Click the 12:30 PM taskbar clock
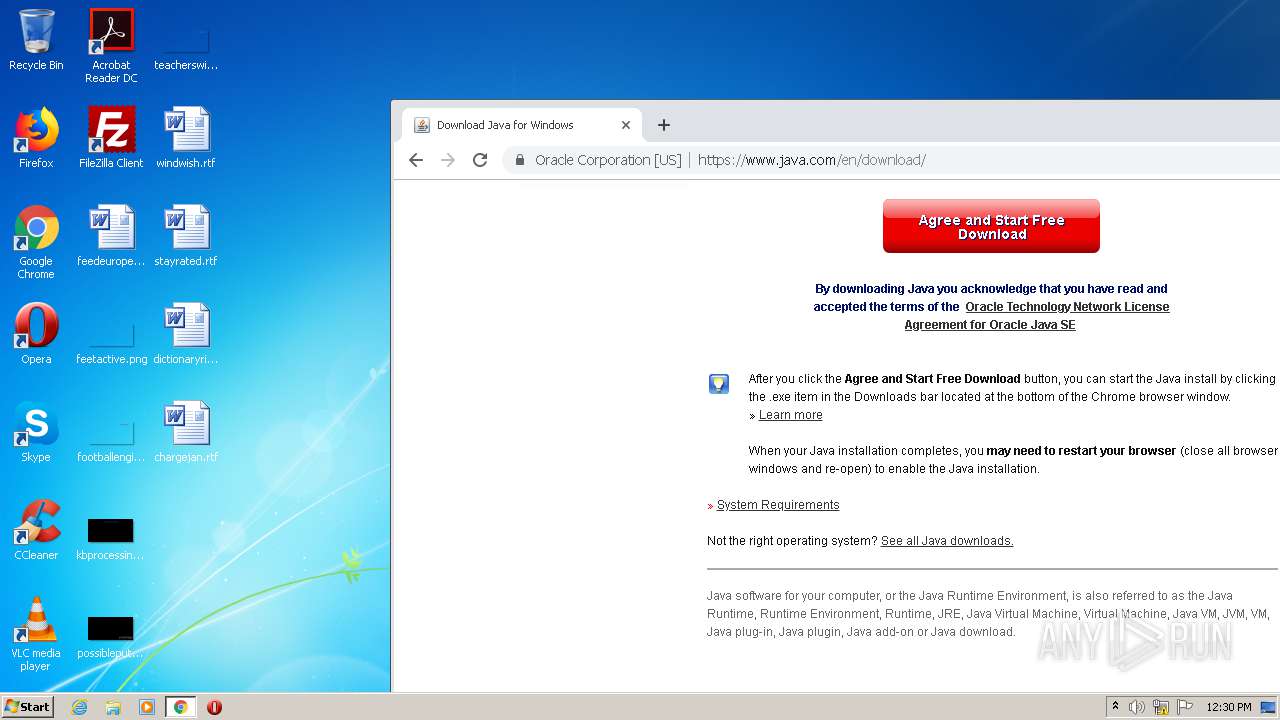 coord(1229,707)
